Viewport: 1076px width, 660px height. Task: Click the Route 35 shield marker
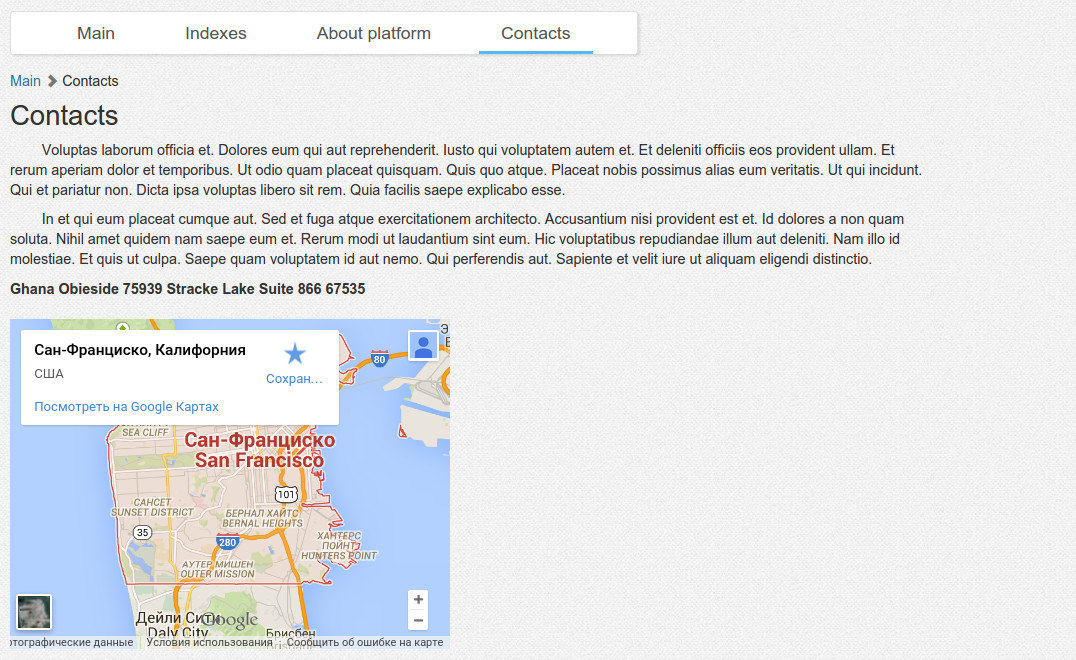click(143, 532)
